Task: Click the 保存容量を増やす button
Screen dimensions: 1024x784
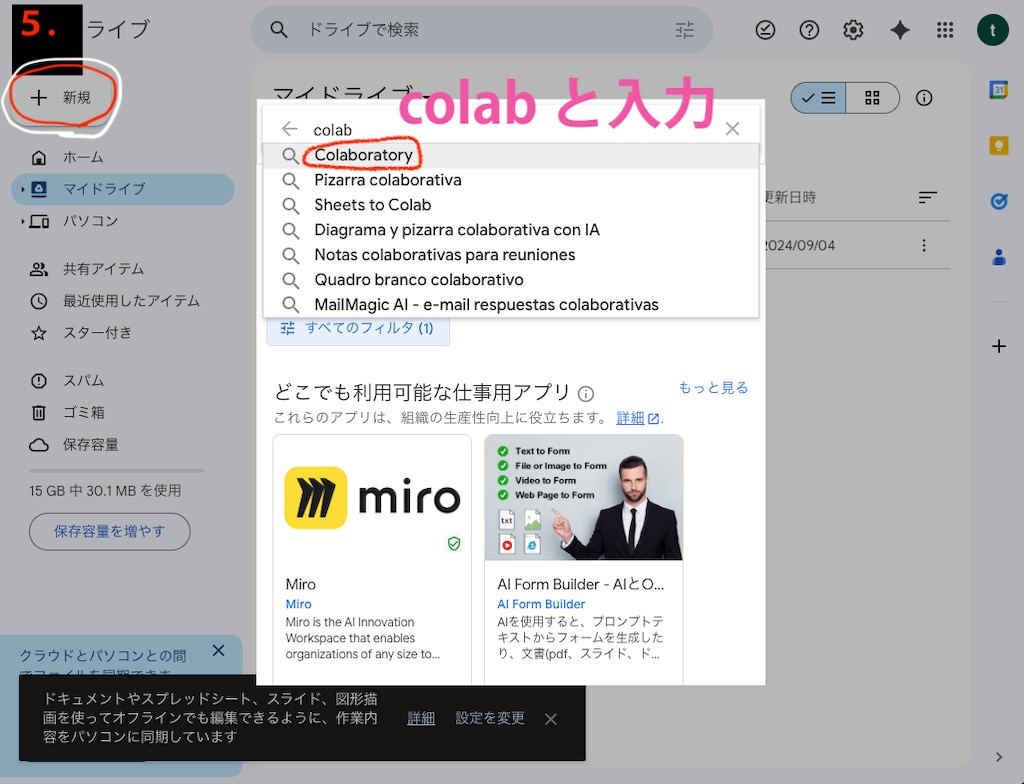Action: [109, 531]
